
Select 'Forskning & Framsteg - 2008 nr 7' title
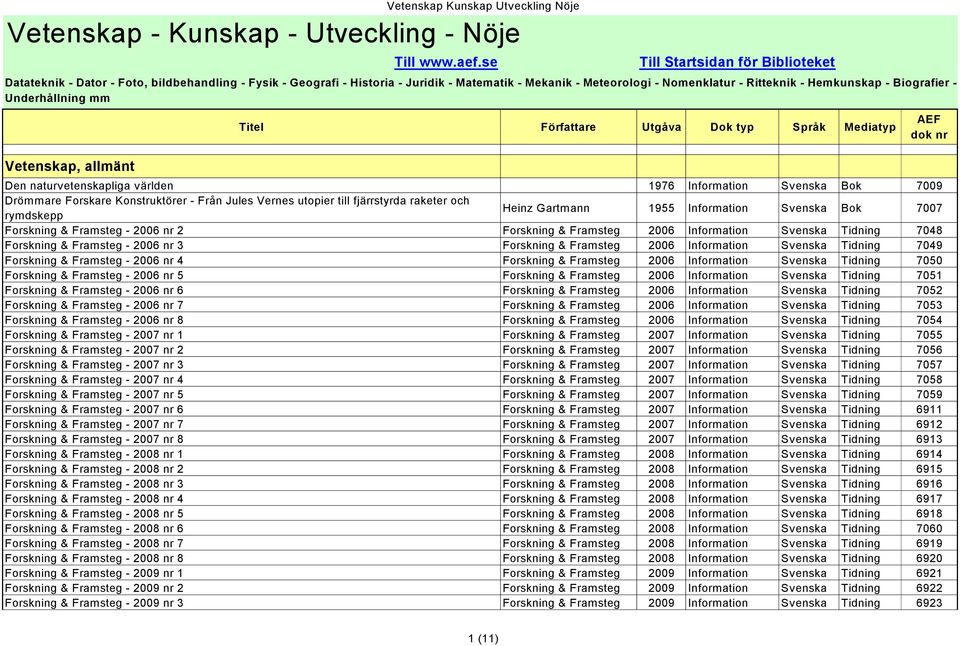[94, 543]
